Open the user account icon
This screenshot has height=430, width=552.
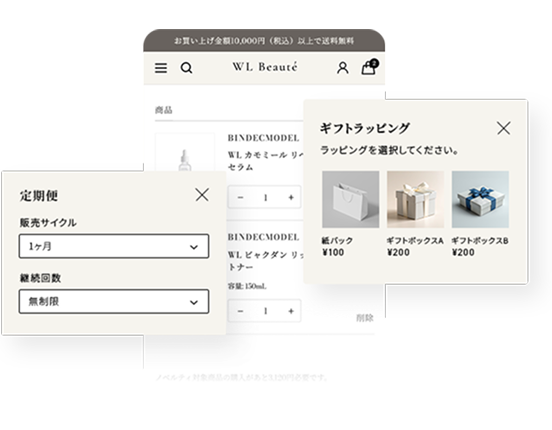tap(343, 68)
